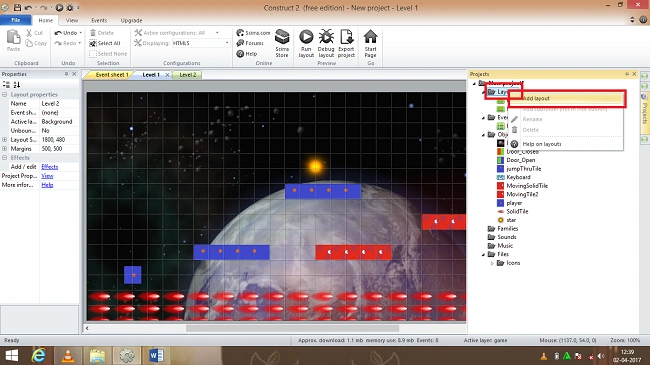Click Debug layout bug icon
The width and height of the screenshot is (650, 365).
[326, 37]
